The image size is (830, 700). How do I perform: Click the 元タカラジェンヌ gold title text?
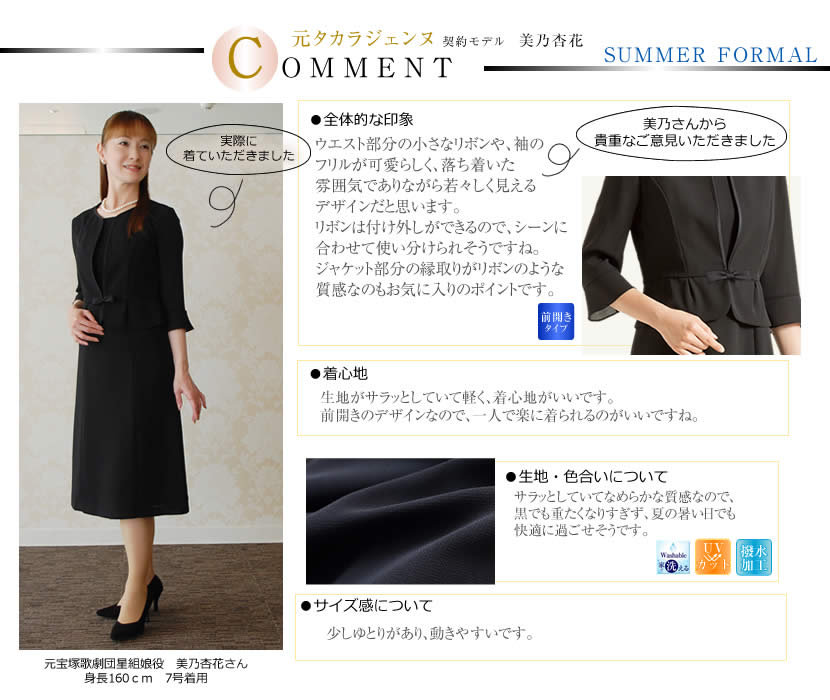[363, 39]
